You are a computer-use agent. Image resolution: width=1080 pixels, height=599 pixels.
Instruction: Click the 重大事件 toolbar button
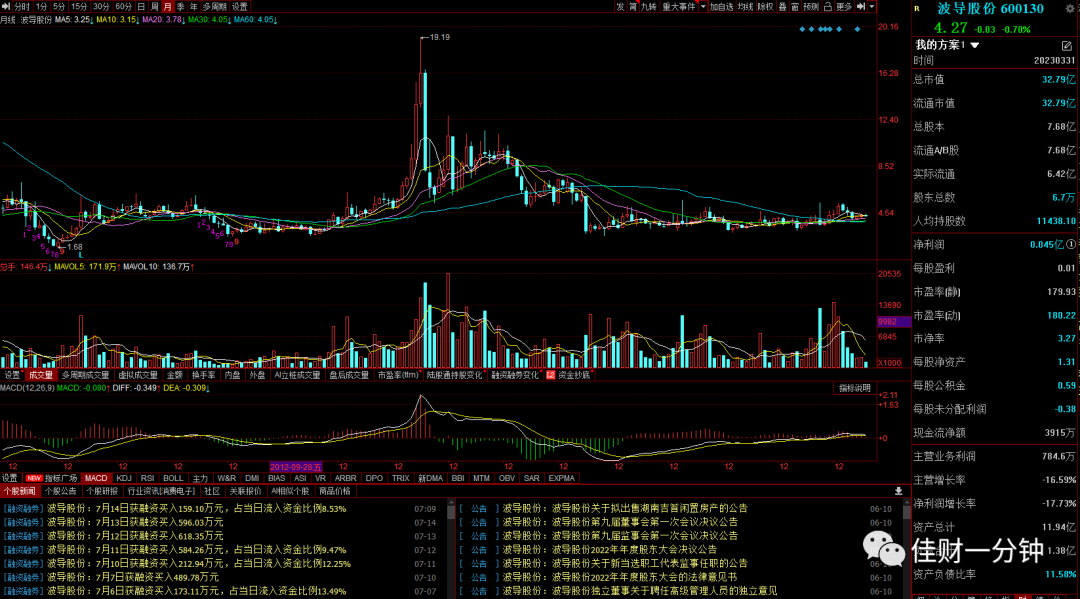pos(678,6)
